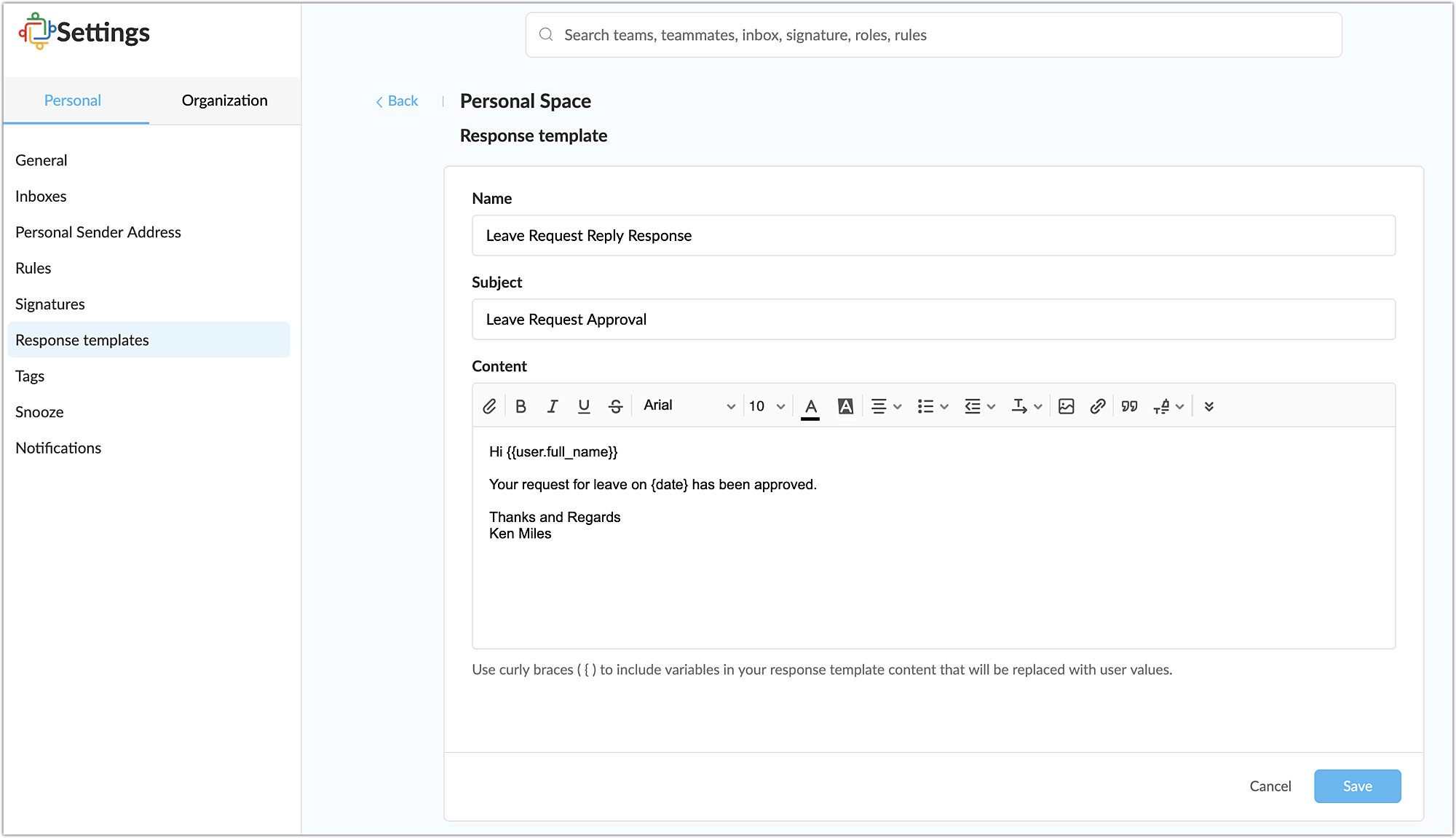This screenshot has height=838, width=1456.
Task: Apply strikethrough formatting
Action: (616, 406)
